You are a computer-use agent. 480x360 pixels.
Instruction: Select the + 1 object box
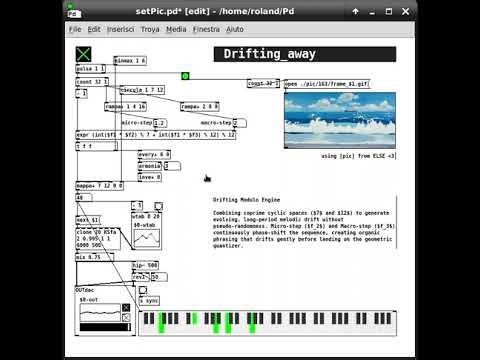82,94
